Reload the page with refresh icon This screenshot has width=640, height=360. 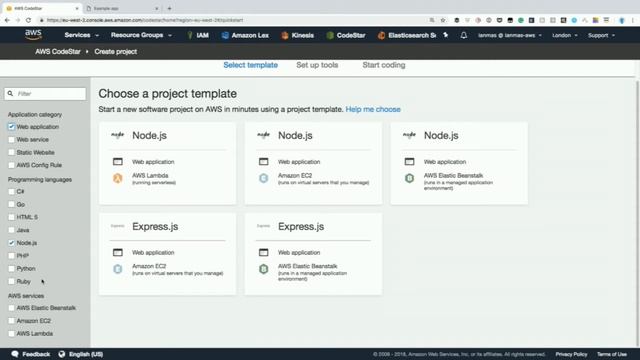tap(28, 20)
